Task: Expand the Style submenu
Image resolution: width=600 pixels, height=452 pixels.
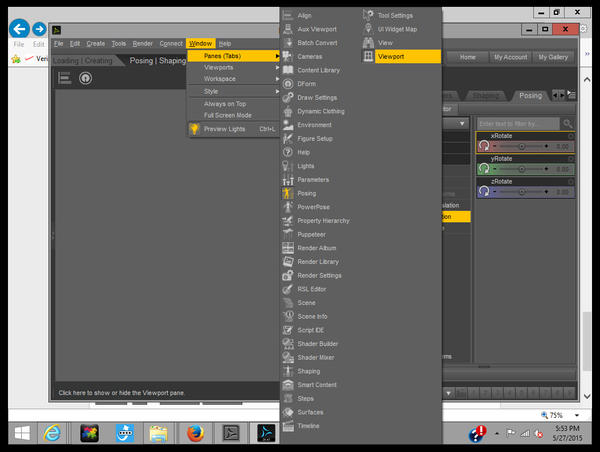Action: [x=233, y=91]
